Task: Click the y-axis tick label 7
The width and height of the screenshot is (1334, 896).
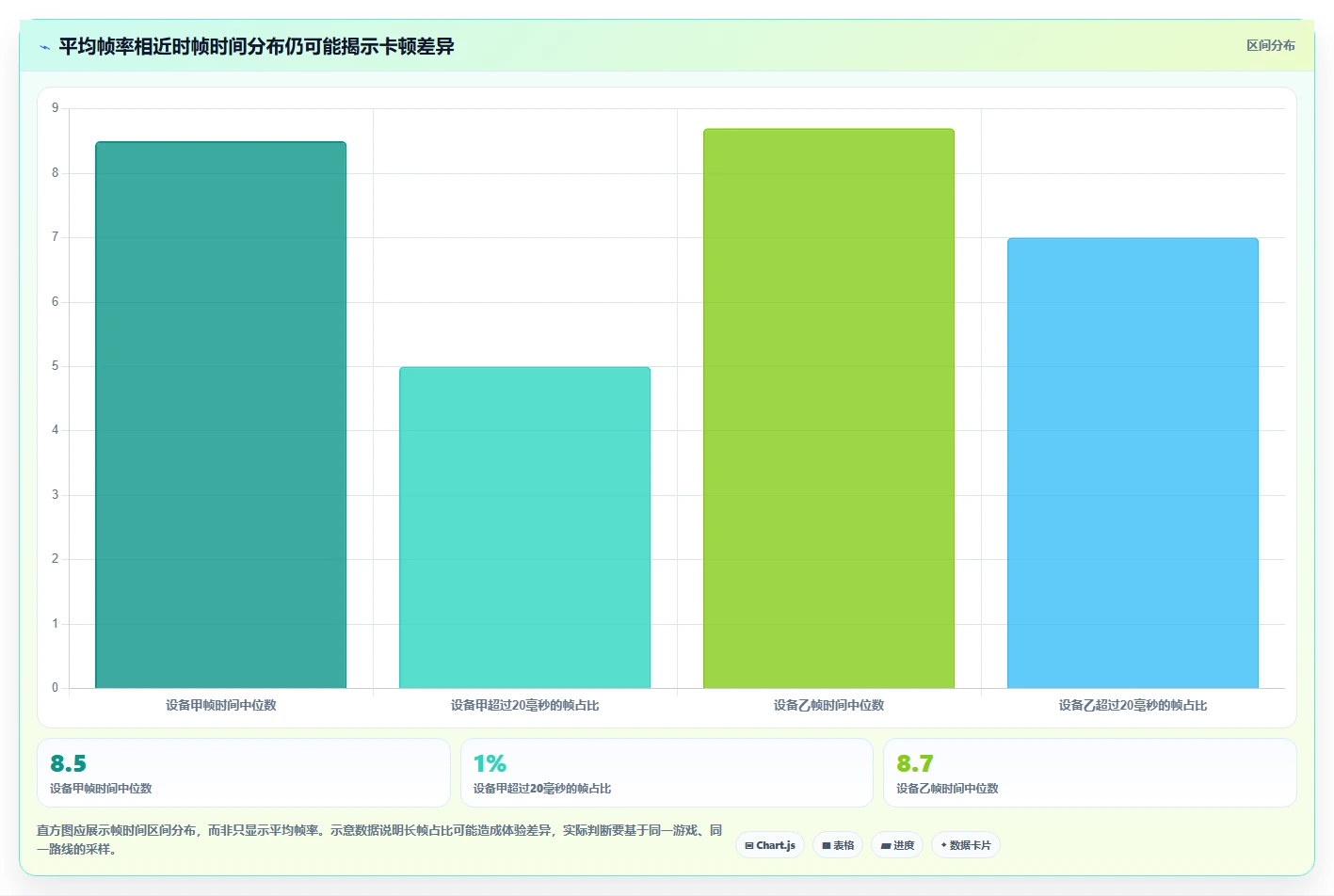Action: click(55, 237)
